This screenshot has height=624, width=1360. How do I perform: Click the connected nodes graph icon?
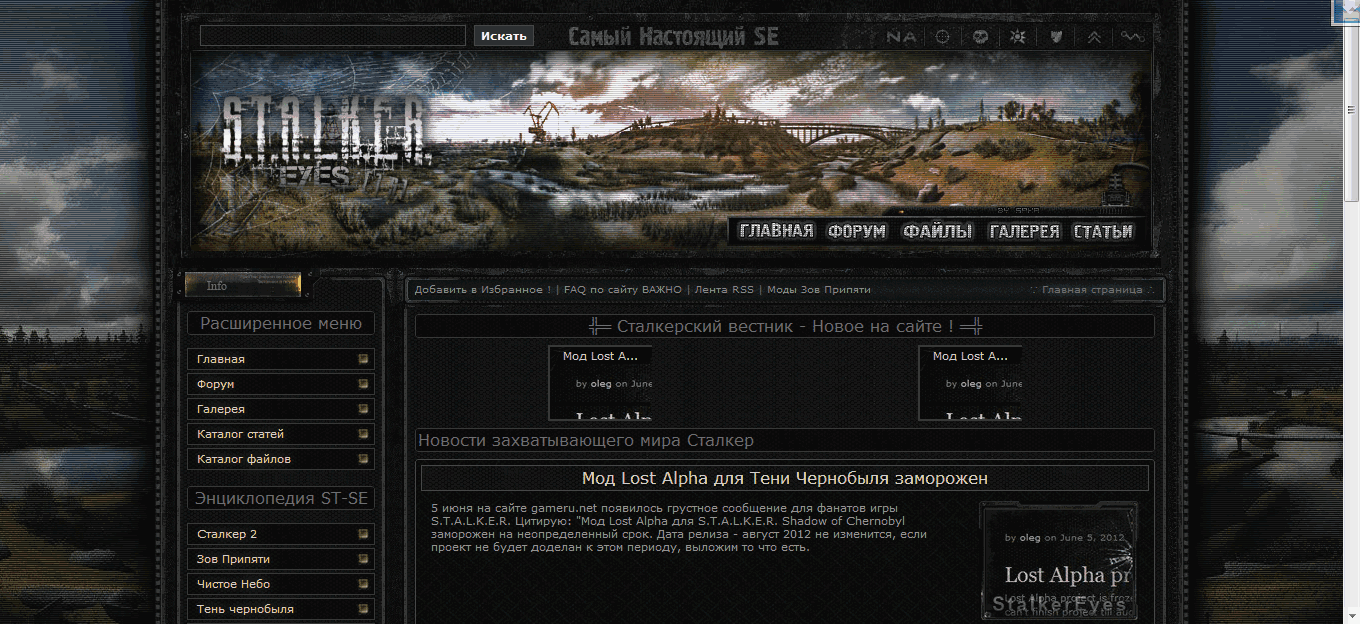(1131, 37)
